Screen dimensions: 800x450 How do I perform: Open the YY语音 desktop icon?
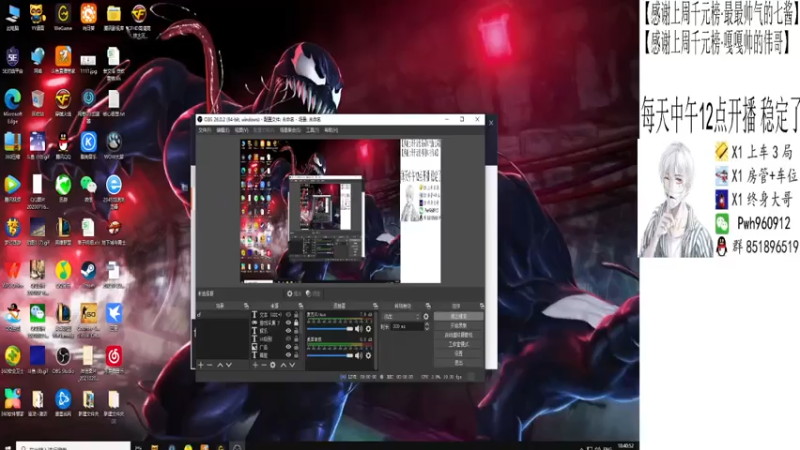pyautogui.click(x=37, y=17)
